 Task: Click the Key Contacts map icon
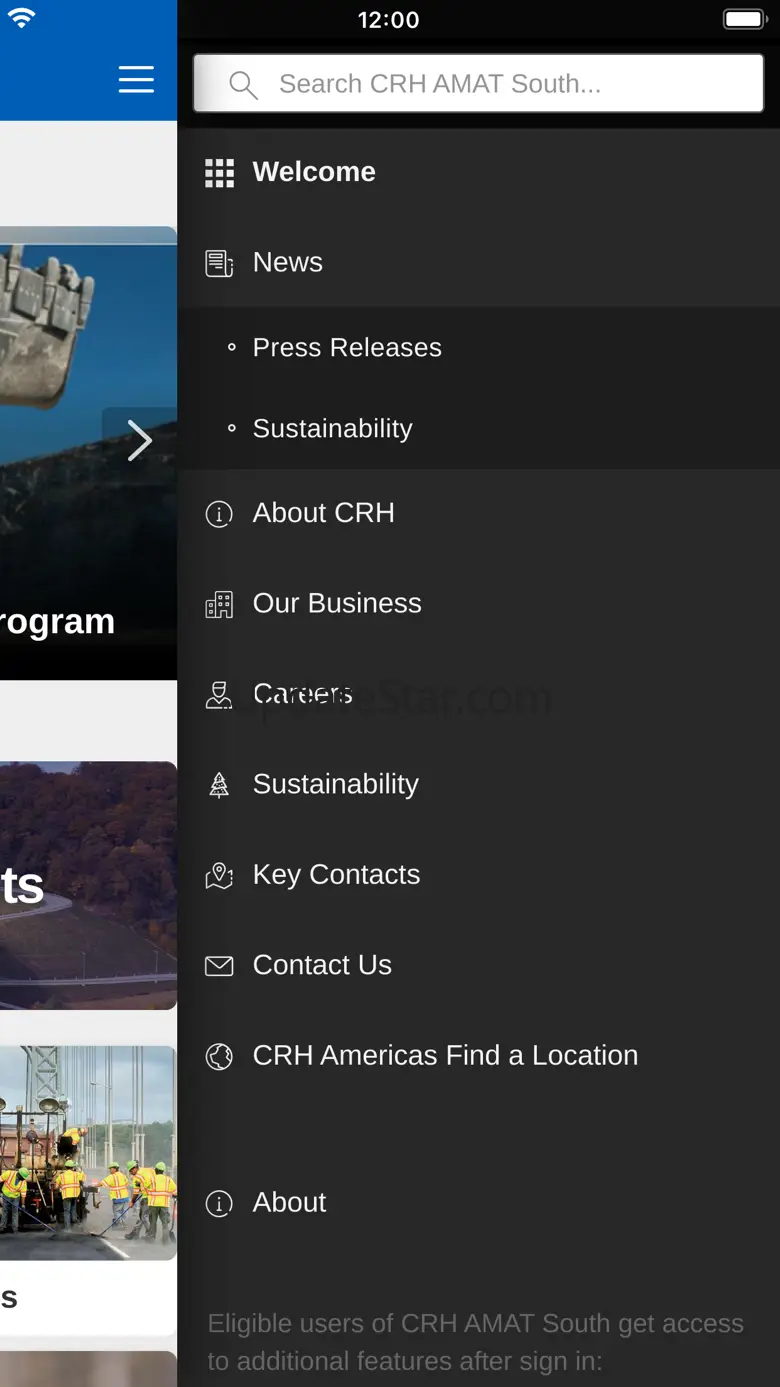(x=219, y=876)
